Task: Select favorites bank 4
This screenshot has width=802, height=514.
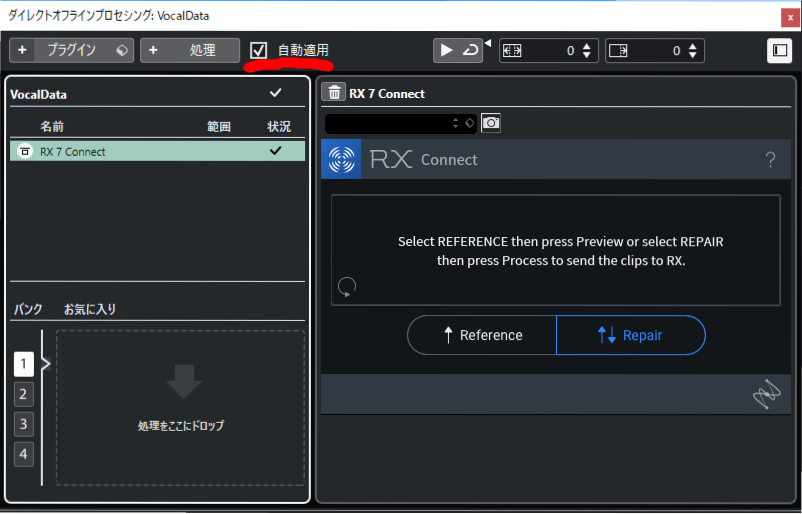Action: click(x=24, y=454)
